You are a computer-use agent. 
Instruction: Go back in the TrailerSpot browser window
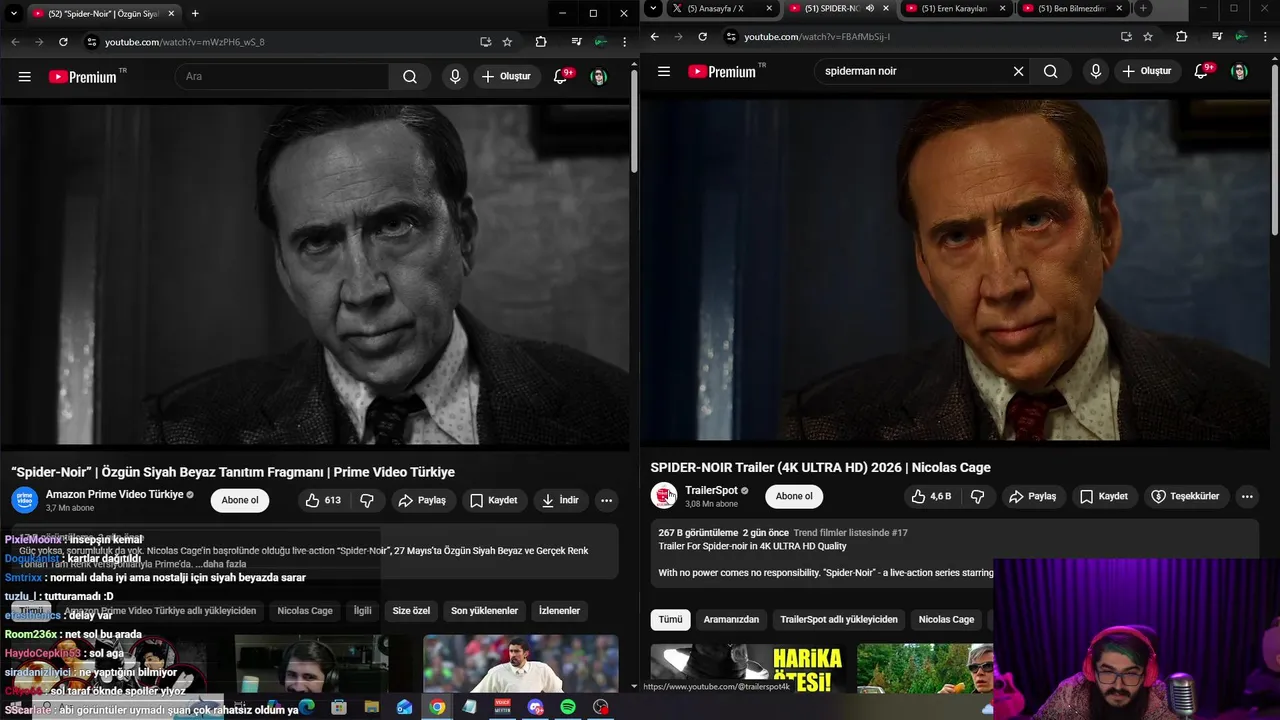coord(655,37)
